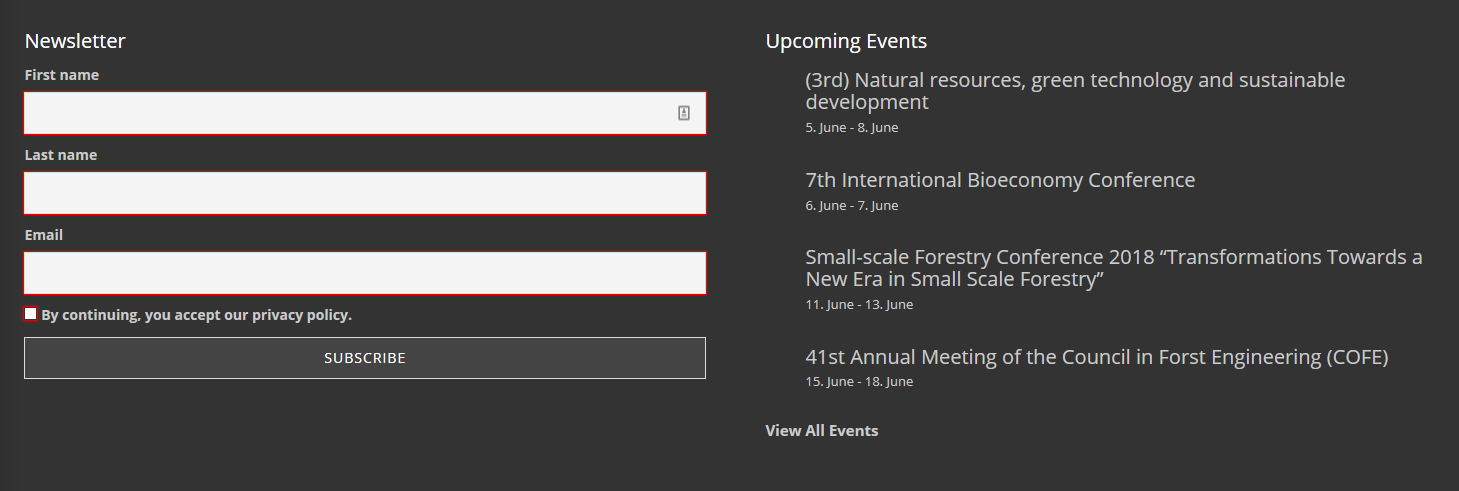The image size is (1459, 491).
Task: Focus the First name input field
Action: [x=365, y=113]
